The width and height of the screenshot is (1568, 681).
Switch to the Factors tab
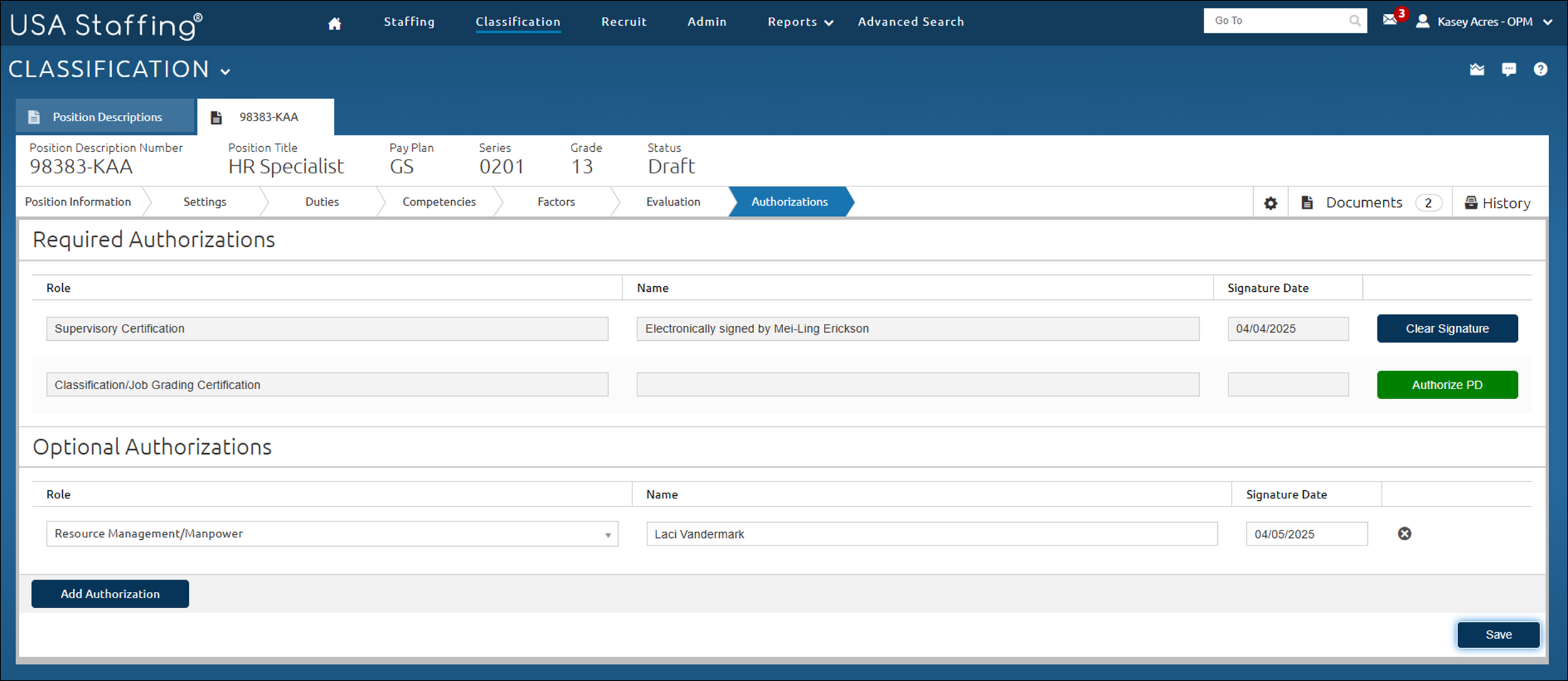556,201
